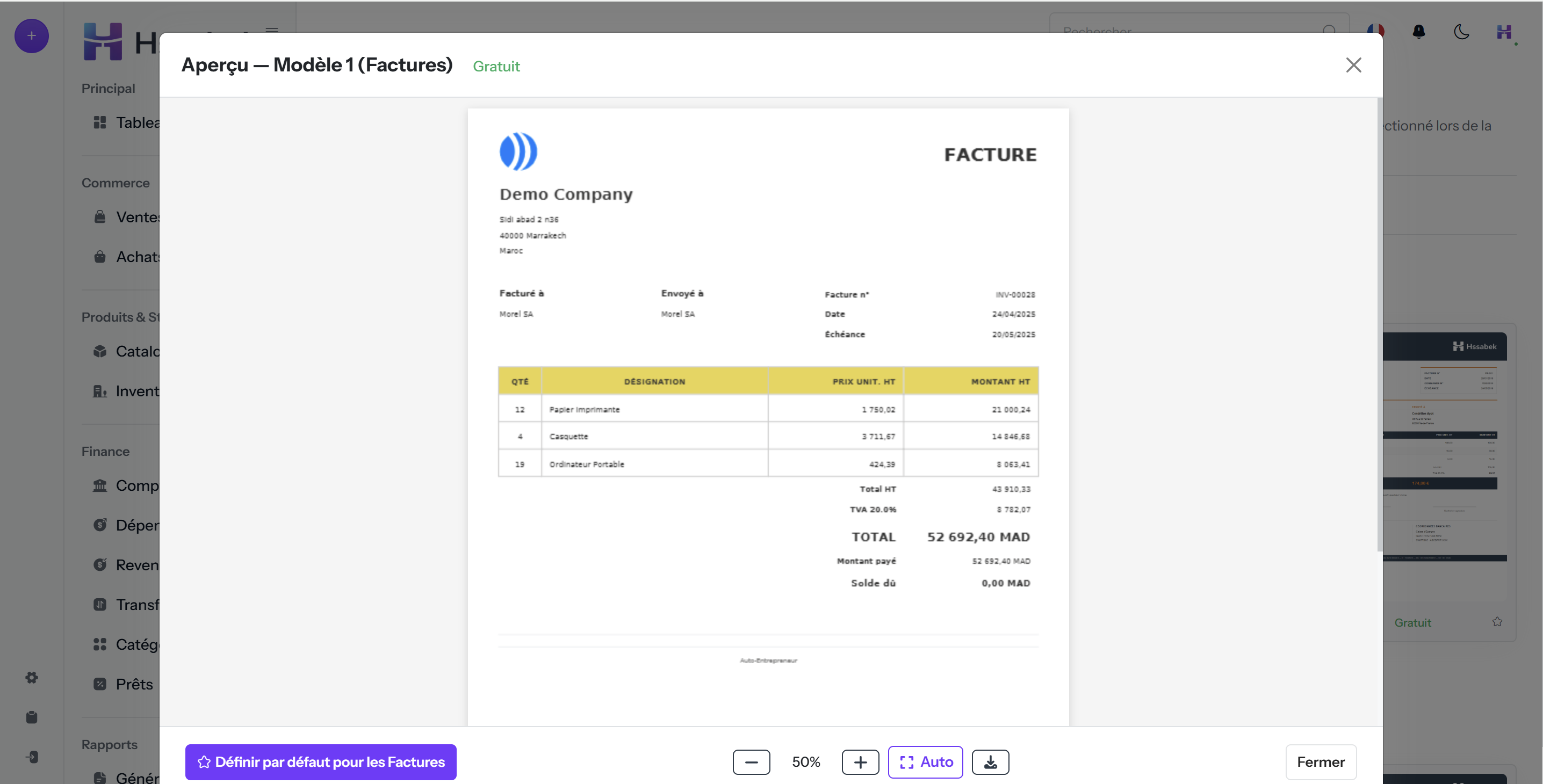Click the Fermer button
This screenshot has height=784, width=1543.
pos(1321,762)
